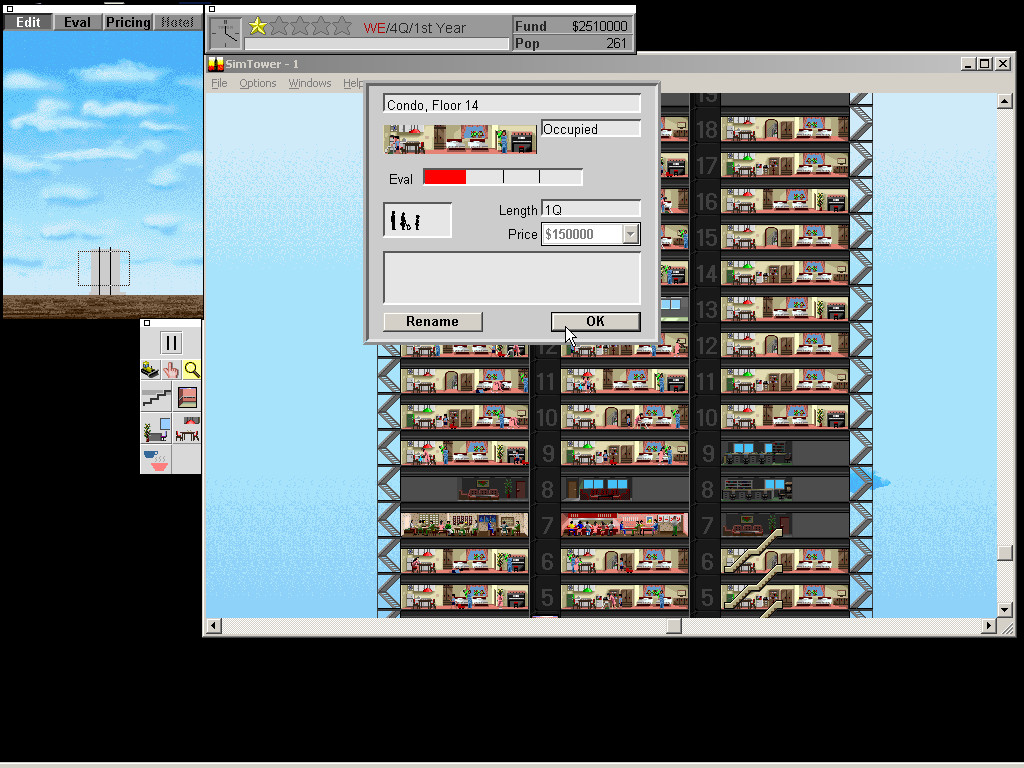Screen dimensions: 1024x768
Task: Click the Rename button
Action: [x=433, y=321]
